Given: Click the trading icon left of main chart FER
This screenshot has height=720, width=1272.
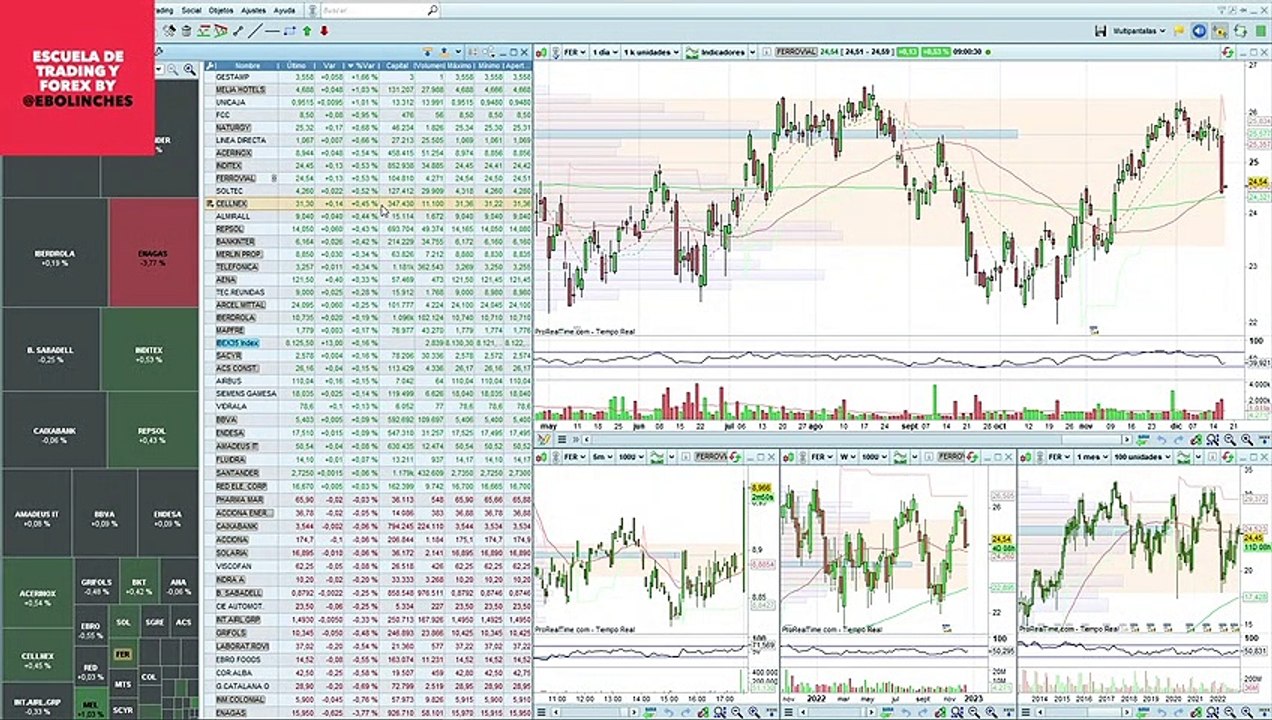Looking at the screenshot, I should [542, 52].
